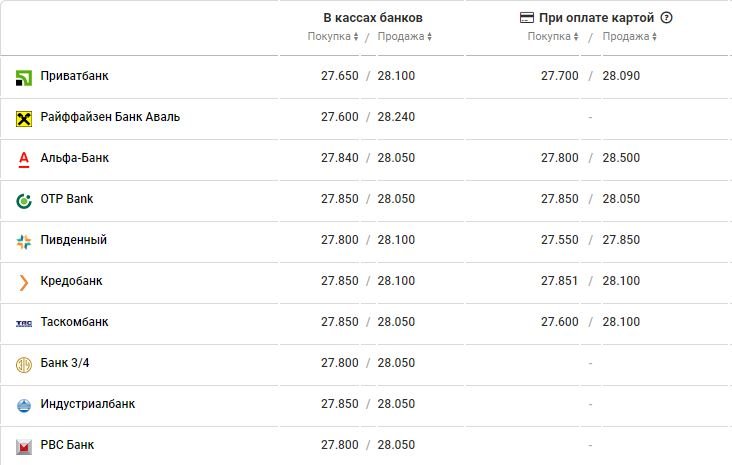Click the РВС Банк red logo

(x=24, y=447)
